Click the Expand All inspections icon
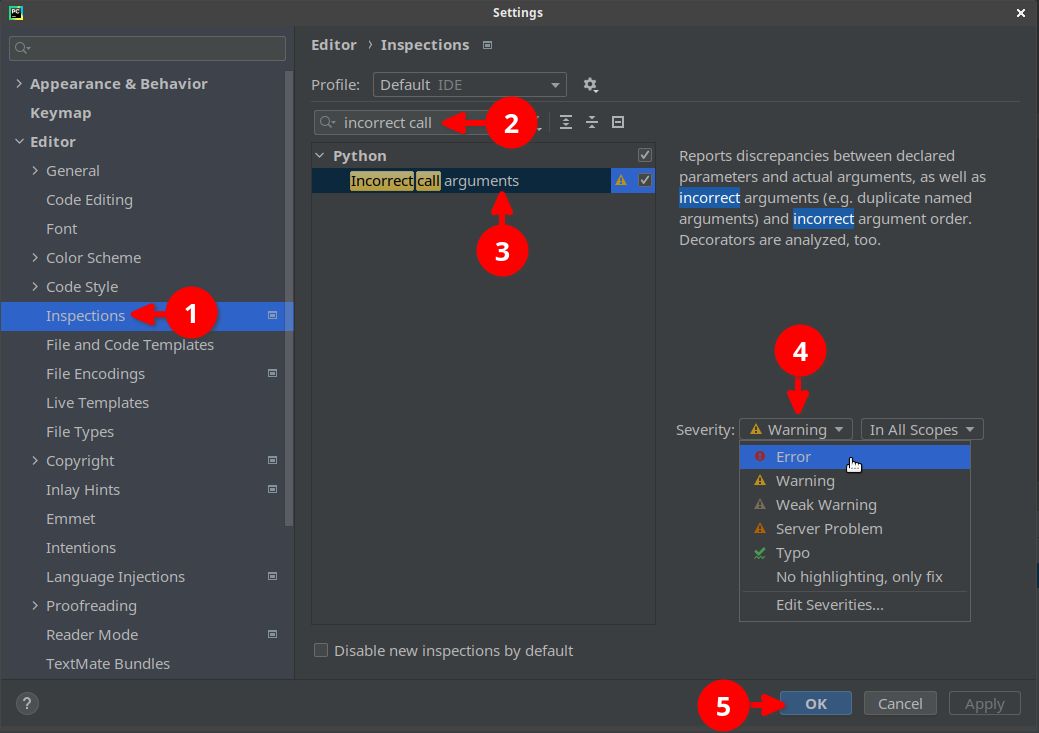 [x=566, y=122]
